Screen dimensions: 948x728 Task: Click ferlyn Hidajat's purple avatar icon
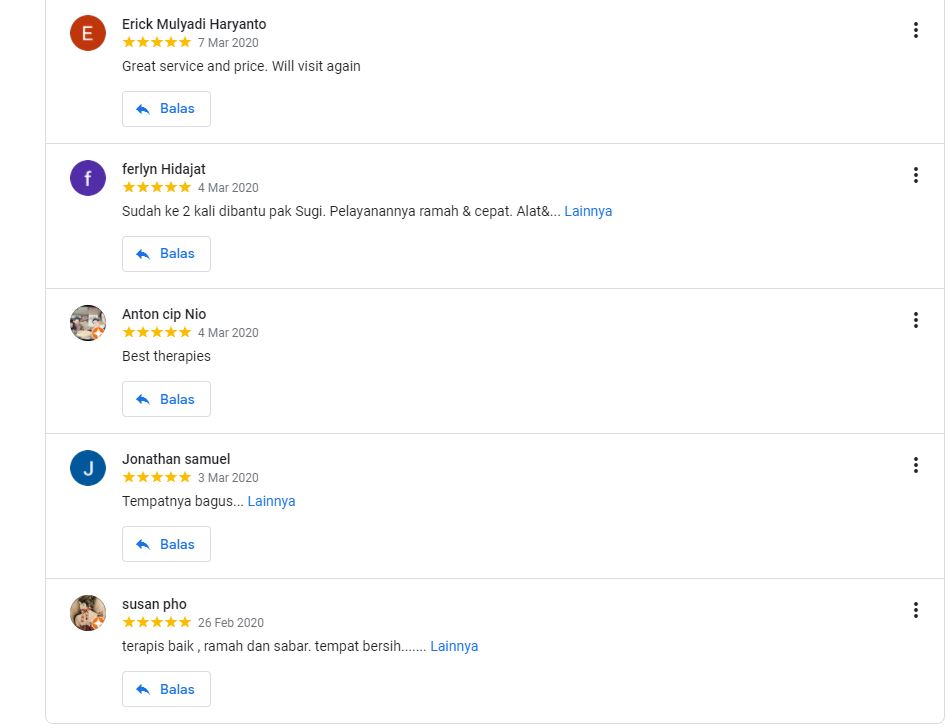(88, 178)
